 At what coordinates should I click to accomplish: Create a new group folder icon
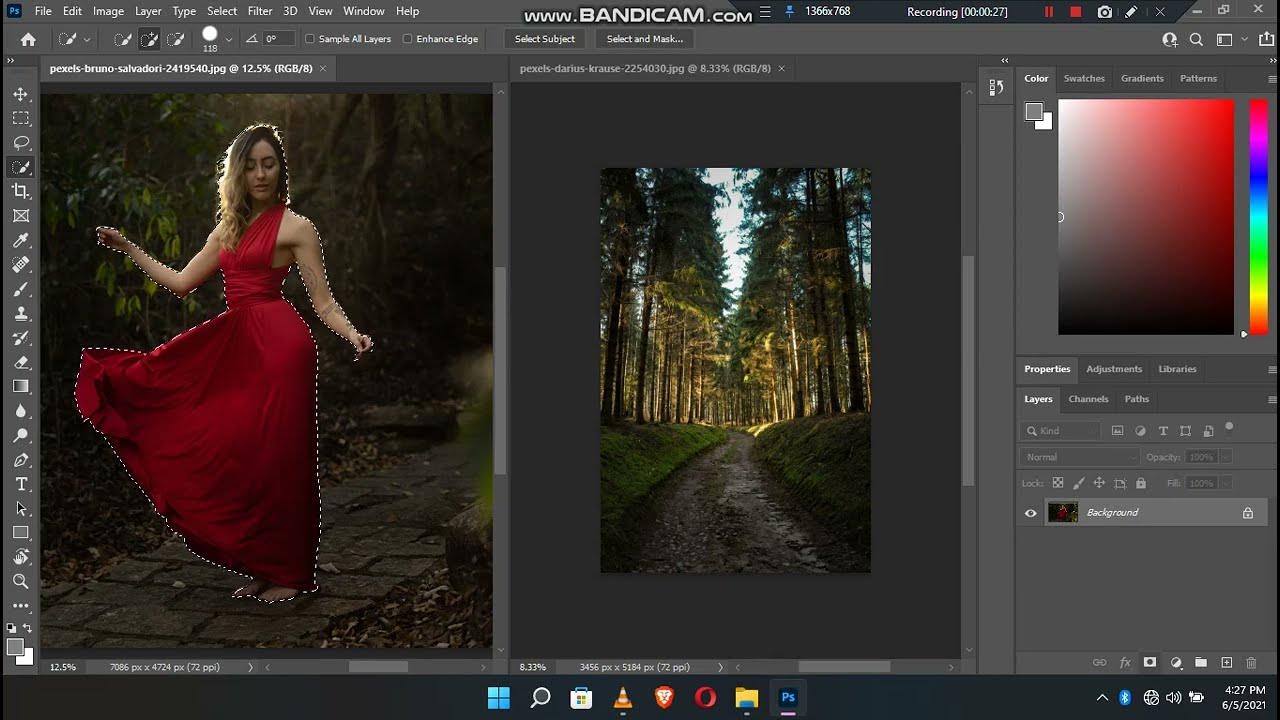click(1200, 662)
